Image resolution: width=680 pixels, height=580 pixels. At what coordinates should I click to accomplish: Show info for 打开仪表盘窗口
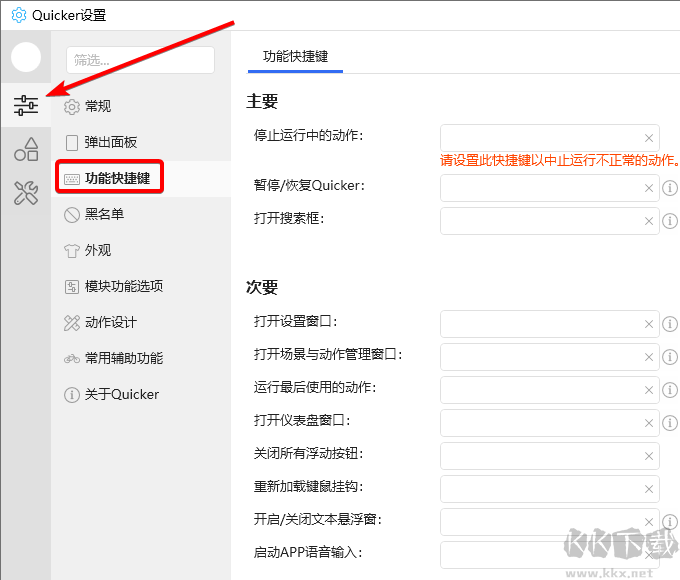click(x=670, y=423)
